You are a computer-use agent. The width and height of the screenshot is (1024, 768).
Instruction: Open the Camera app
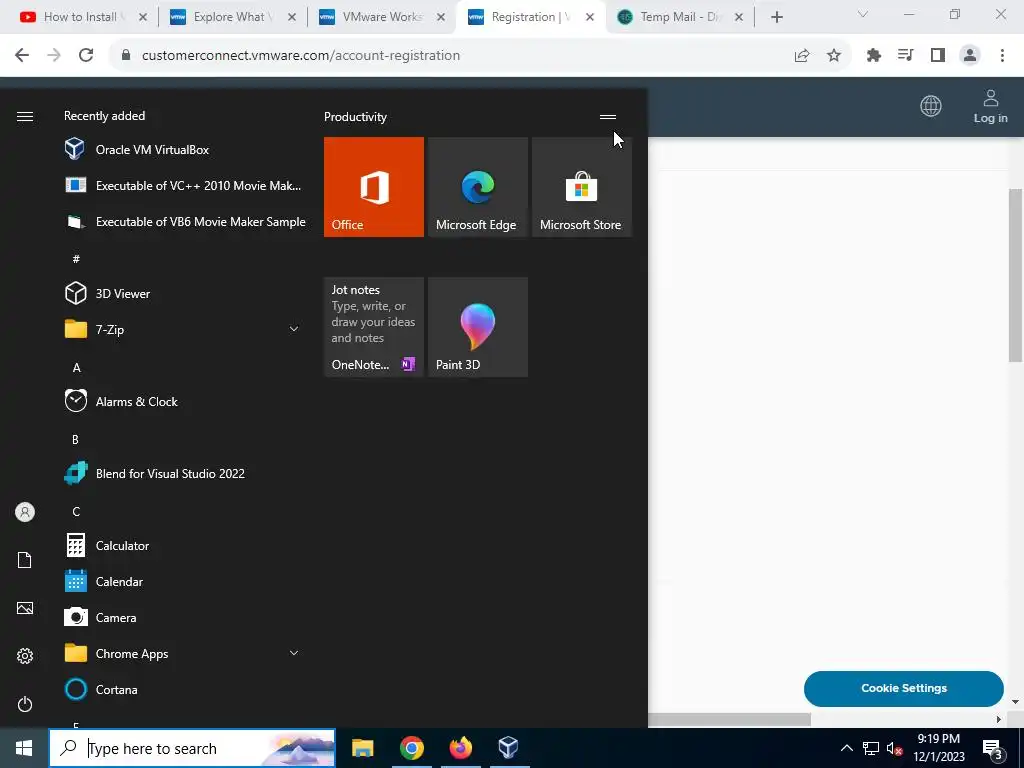pos(185,617)
